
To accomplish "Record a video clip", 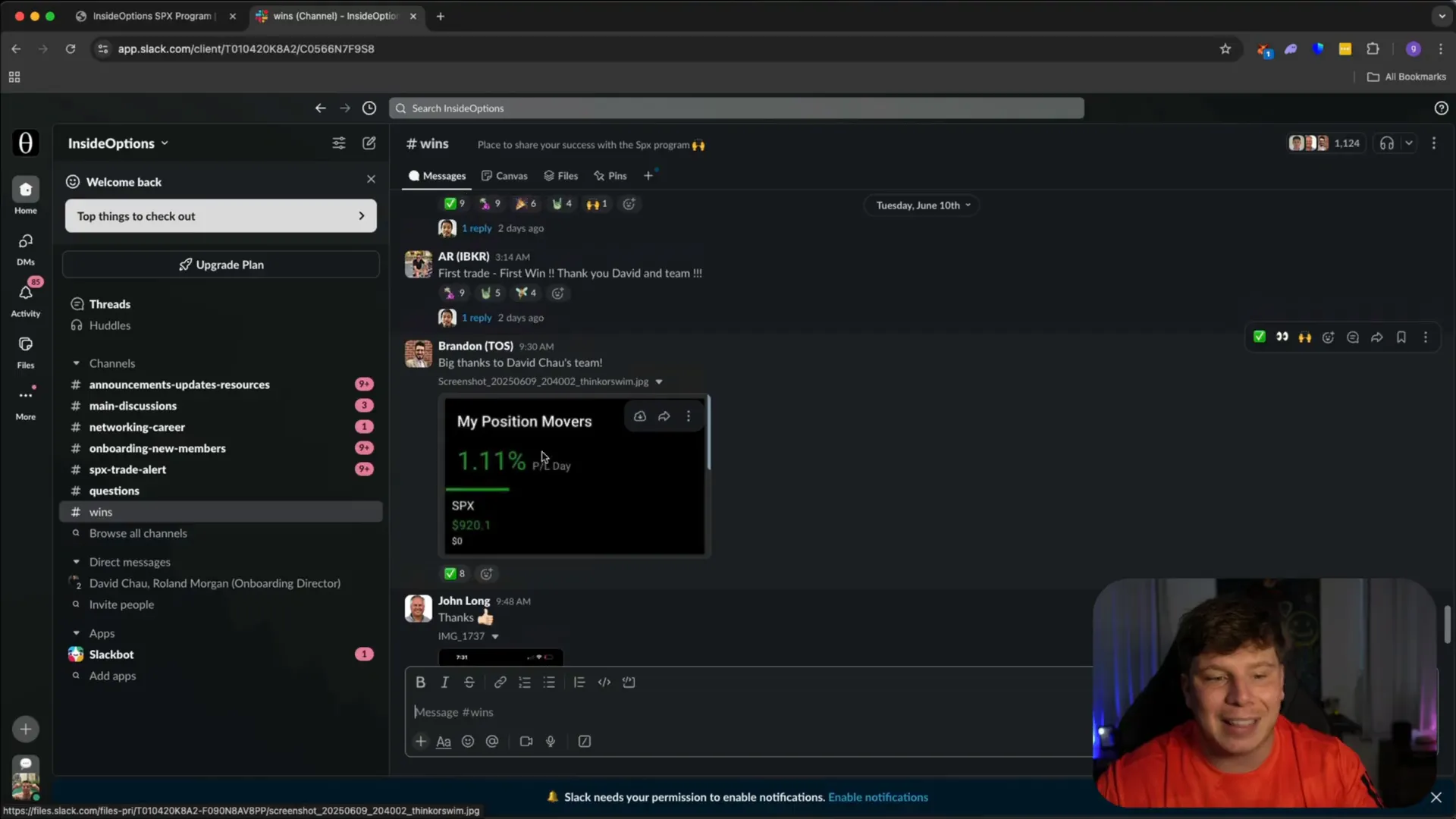I will [526, 742].
